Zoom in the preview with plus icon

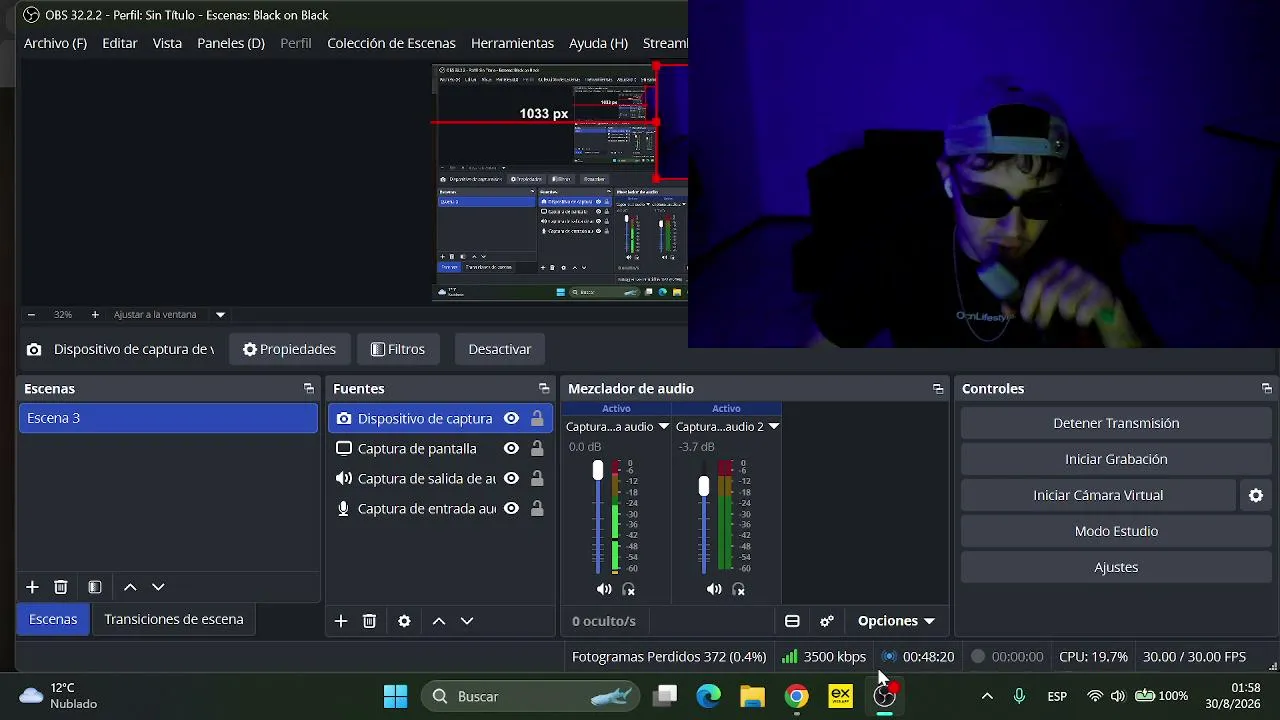click(95, 314)
